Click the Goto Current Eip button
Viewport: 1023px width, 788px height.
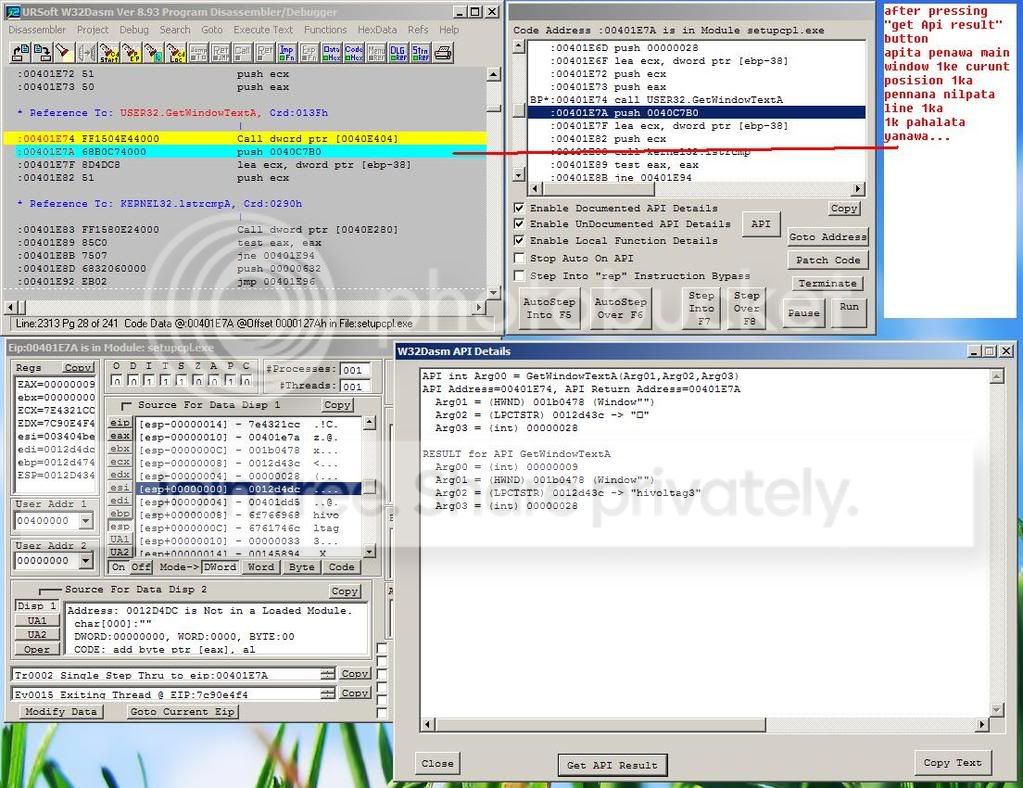(182, 712)
